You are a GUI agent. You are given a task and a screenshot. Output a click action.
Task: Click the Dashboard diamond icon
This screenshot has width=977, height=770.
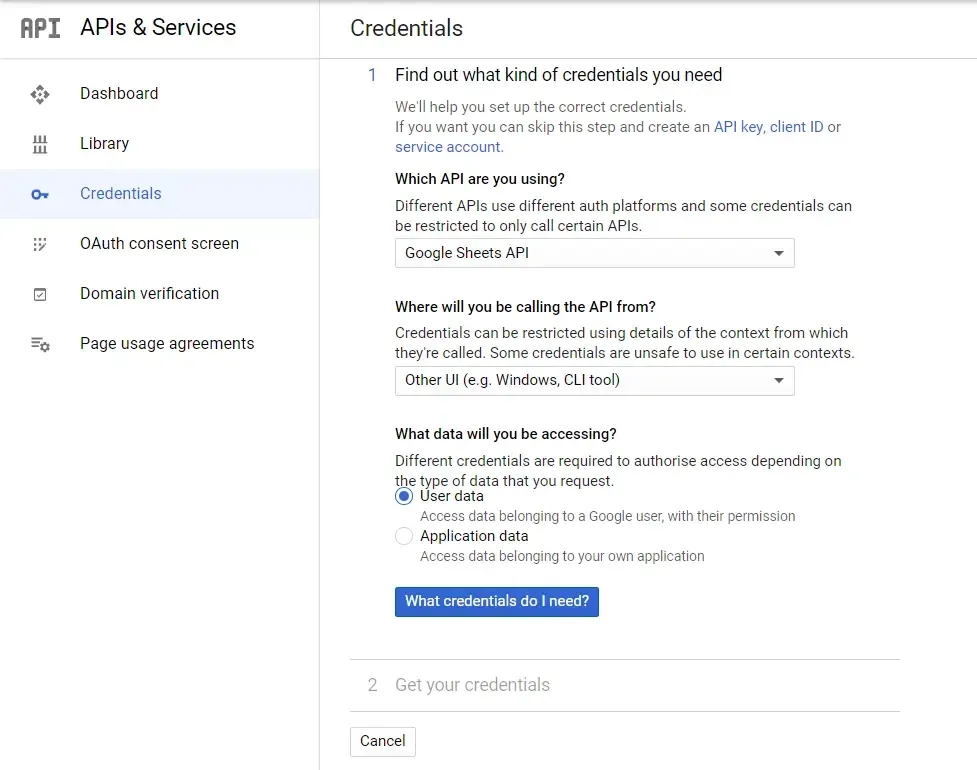tap(40, 94)
